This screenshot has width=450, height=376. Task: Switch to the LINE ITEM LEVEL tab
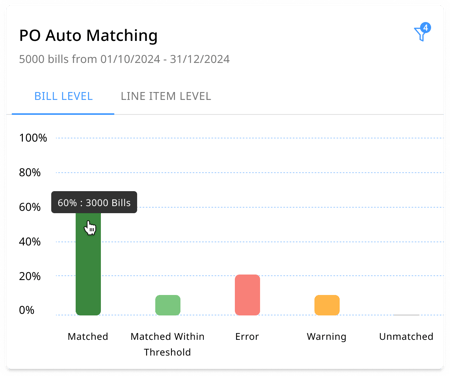point(166,96)
